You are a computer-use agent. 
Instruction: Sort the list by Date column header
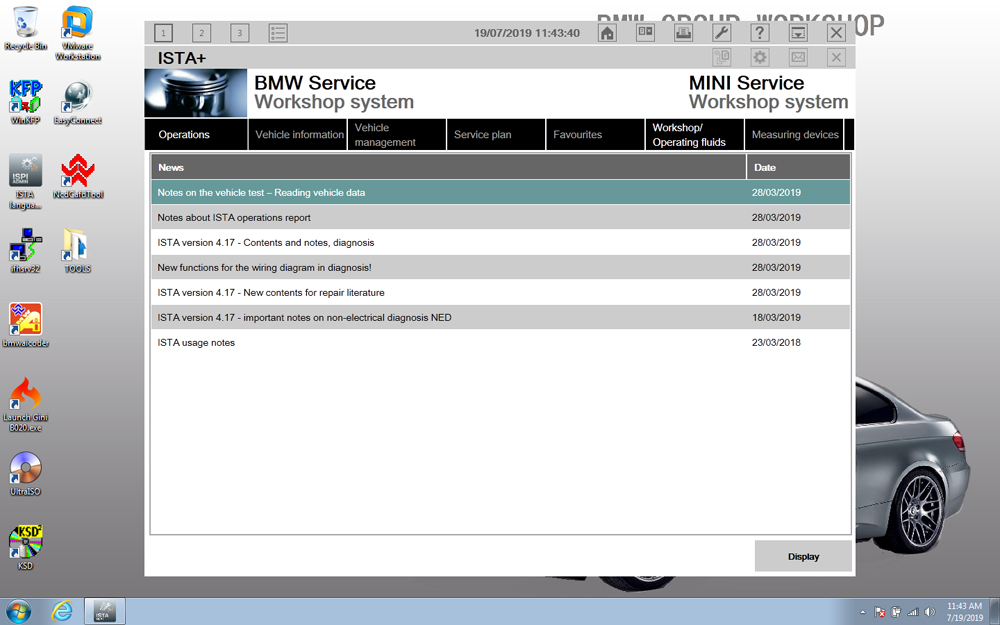click(x=798, y=167)
